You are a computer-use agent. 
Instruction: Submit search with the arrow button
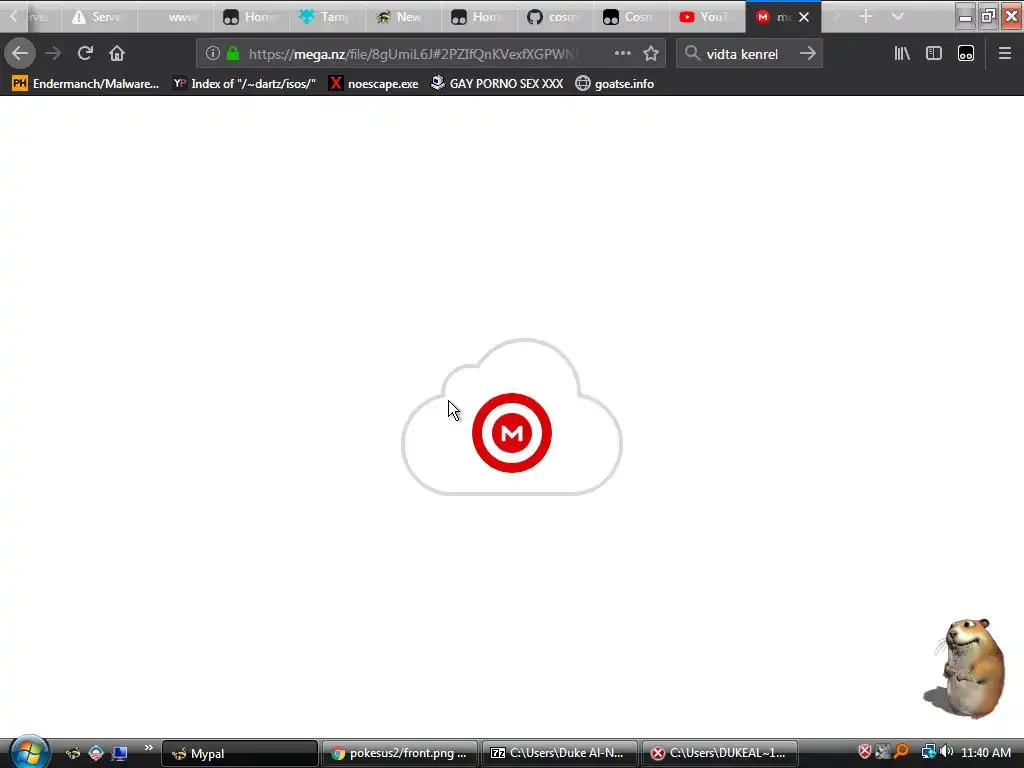click(808, 53)
